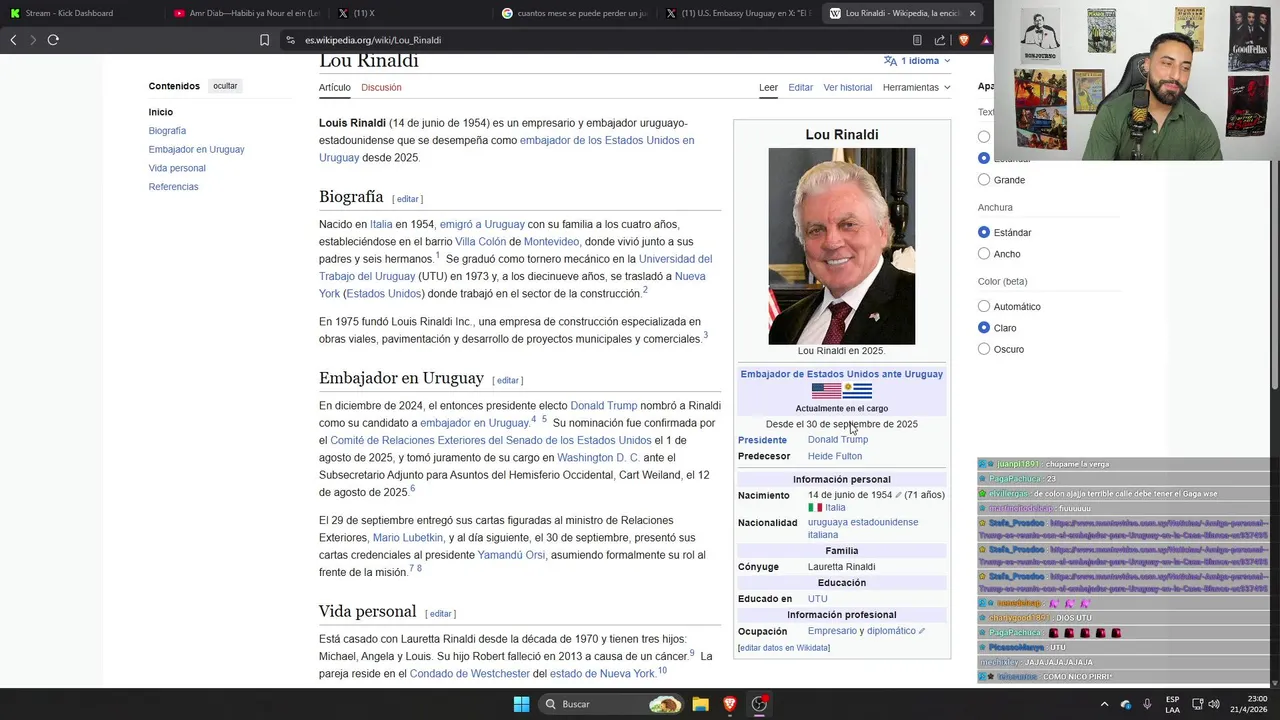Image resolution: width=1280 pixels, height=720 pixels.
Task: Open the Yamandú Orsi link
Action: tap(511, 555)
